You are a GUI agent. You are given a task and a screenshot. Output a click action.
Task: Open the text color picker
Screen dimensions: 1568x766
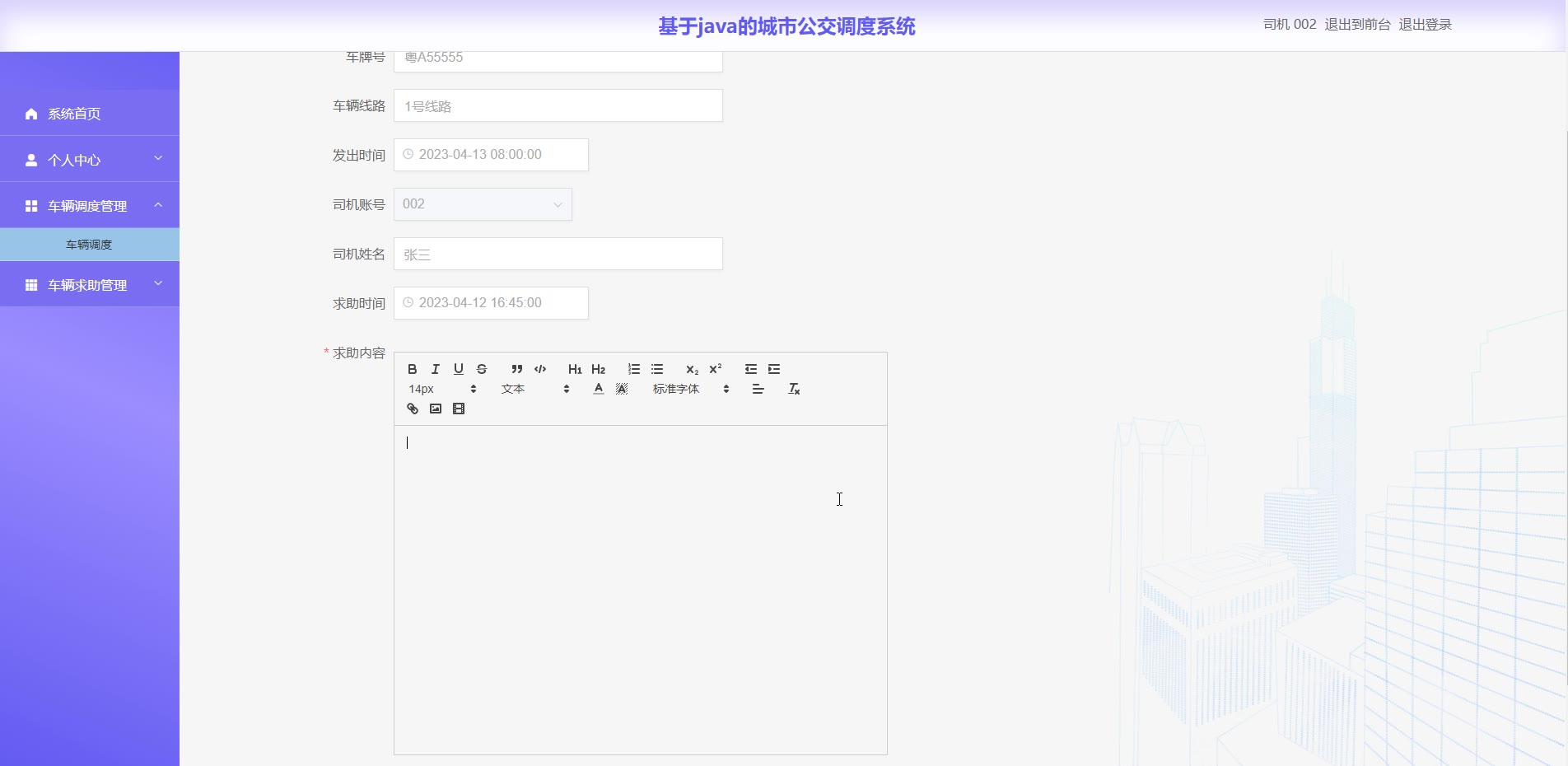coord(599,389)
